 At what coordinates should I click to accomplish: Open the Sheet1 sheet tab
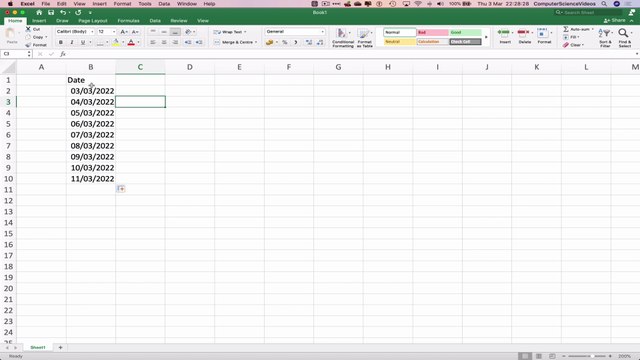[38, 347]
